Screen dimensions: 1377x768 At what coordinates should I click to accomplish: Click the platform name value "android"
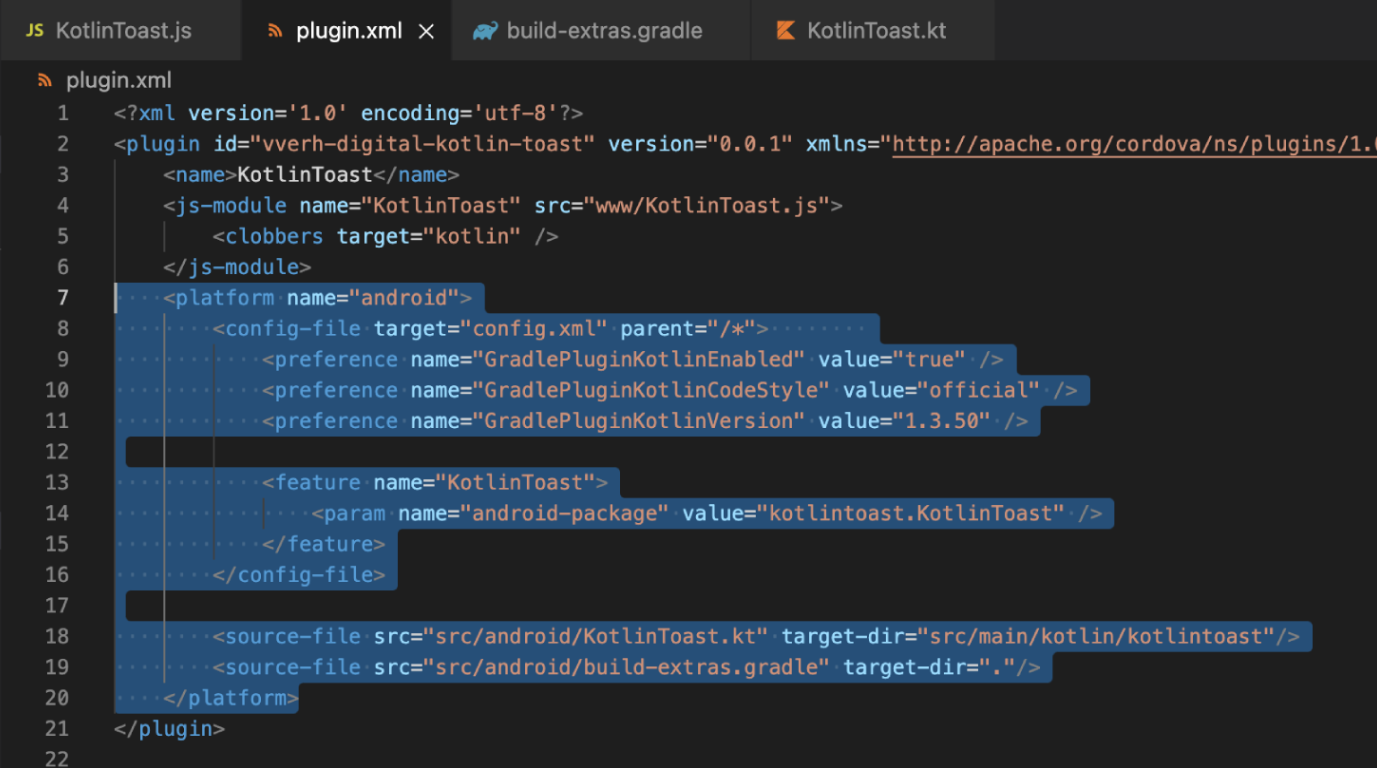[x=403, y=298]
